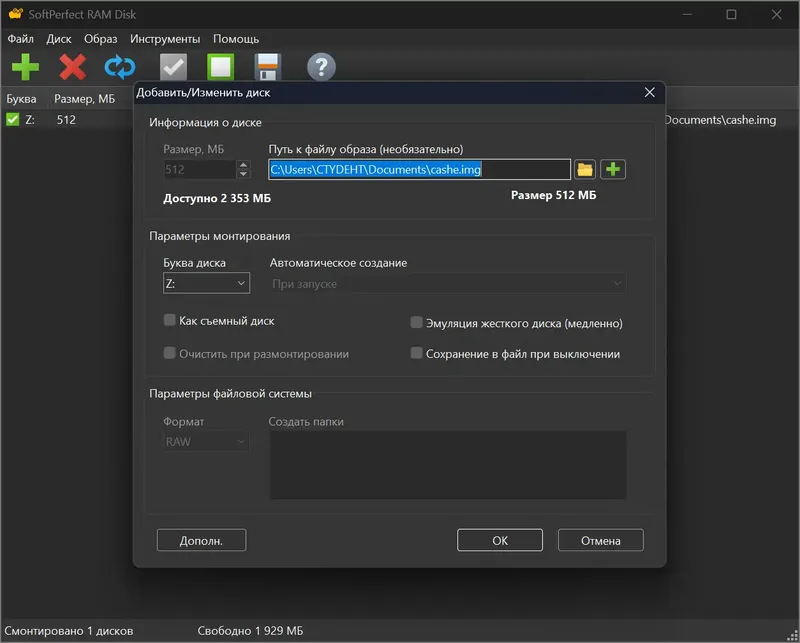Browse for image file with folder icon
800x643 pixels.
click(x=585, y=169)
